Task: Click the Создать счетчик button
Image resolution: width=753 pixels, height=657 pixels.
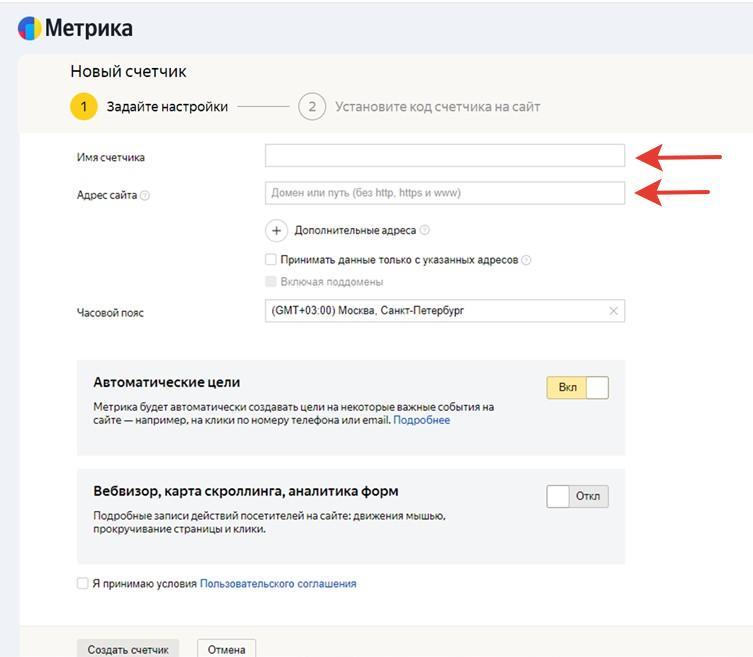Action: click(x=128, y=649)
